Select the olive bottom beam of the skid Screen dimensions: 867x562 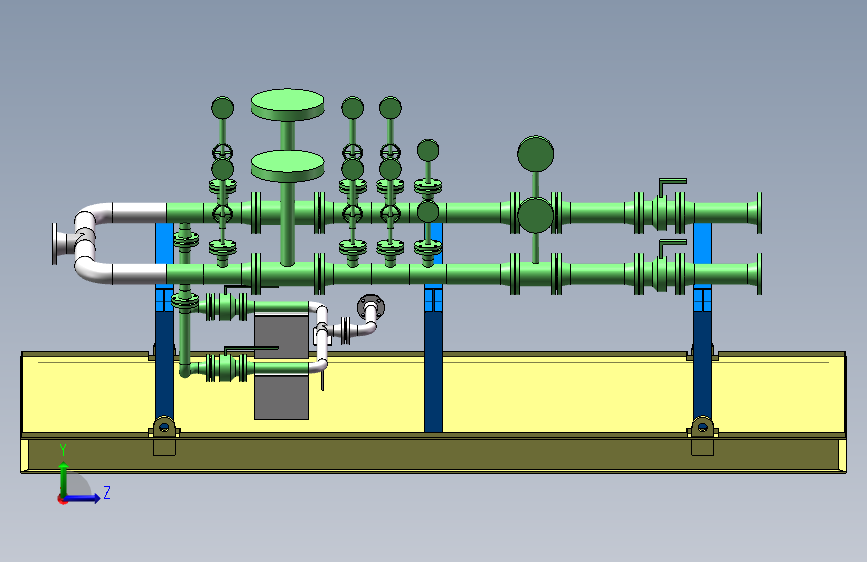click(x=434, y=455)
